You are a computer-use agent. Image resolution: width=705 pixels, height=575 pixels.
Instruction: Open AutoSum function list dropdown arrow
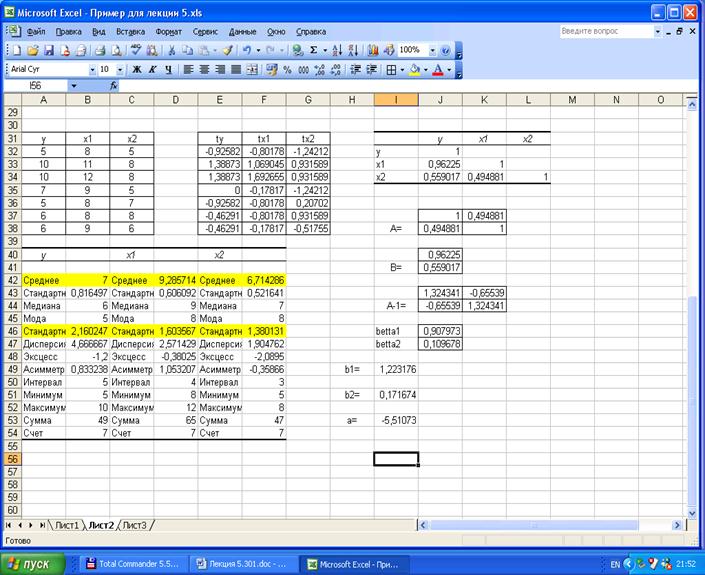point(325,50)
